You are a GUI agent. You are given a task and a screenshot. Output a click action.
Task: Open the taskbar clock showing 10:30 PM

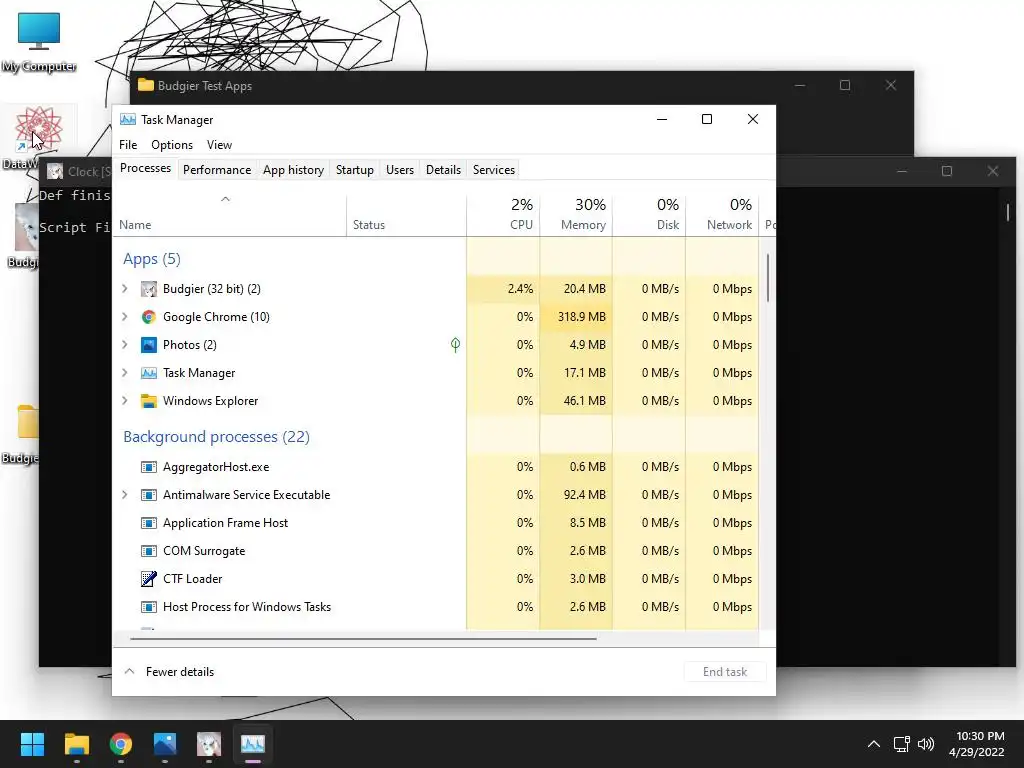[976, 744]
